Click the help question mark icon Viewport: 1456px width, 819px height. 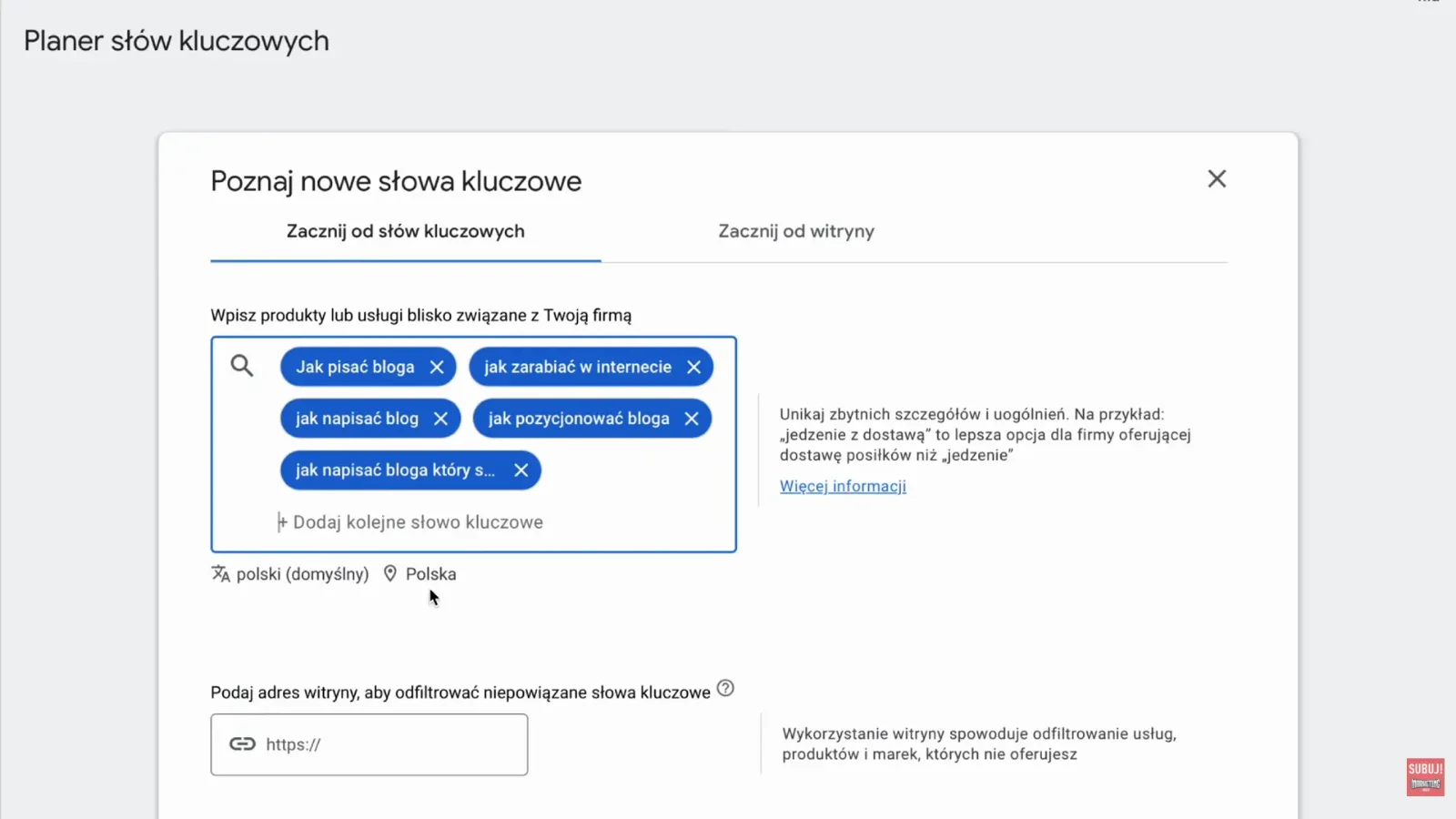click(x=725, y=689)
